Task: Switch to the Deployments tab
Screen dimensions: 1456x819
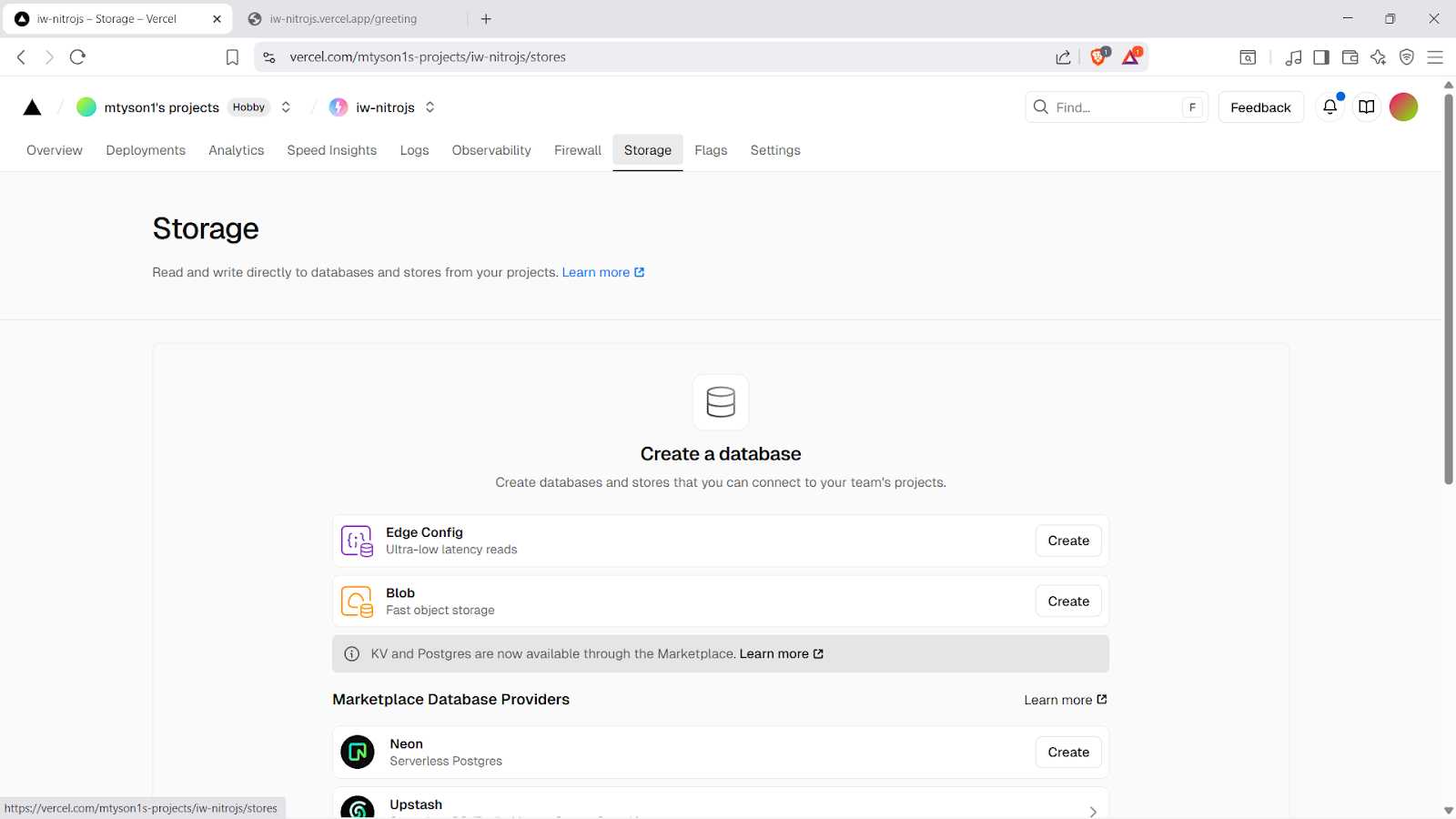Action: click(x=146, y=150)
